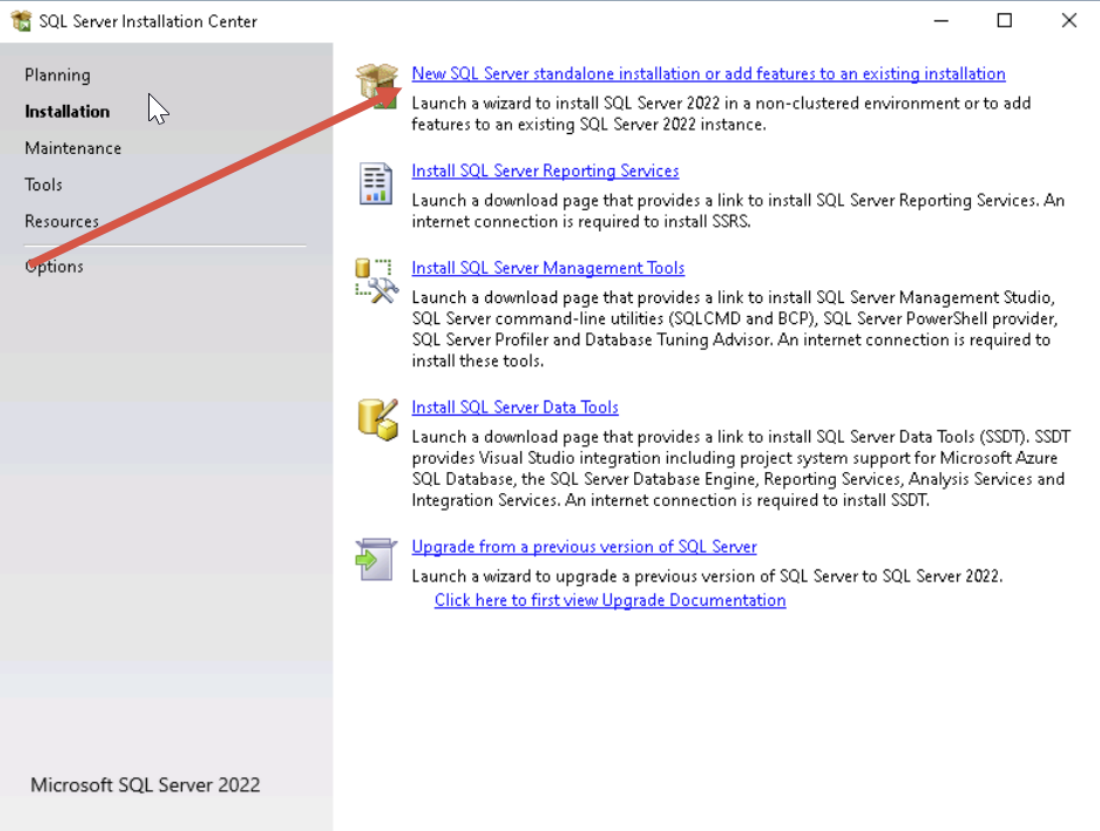1100x831 pixels.
Task: Click the non-clustered environment wizard description
Action: (x=721, y=114)
